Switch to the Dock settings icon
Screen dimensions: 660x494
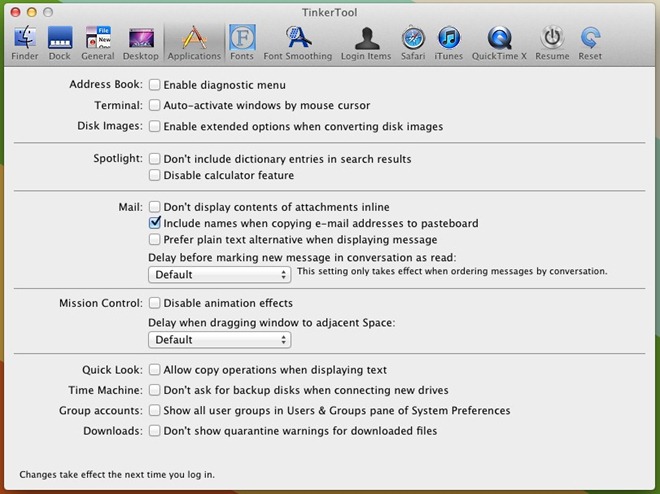[x=60, y=38]
